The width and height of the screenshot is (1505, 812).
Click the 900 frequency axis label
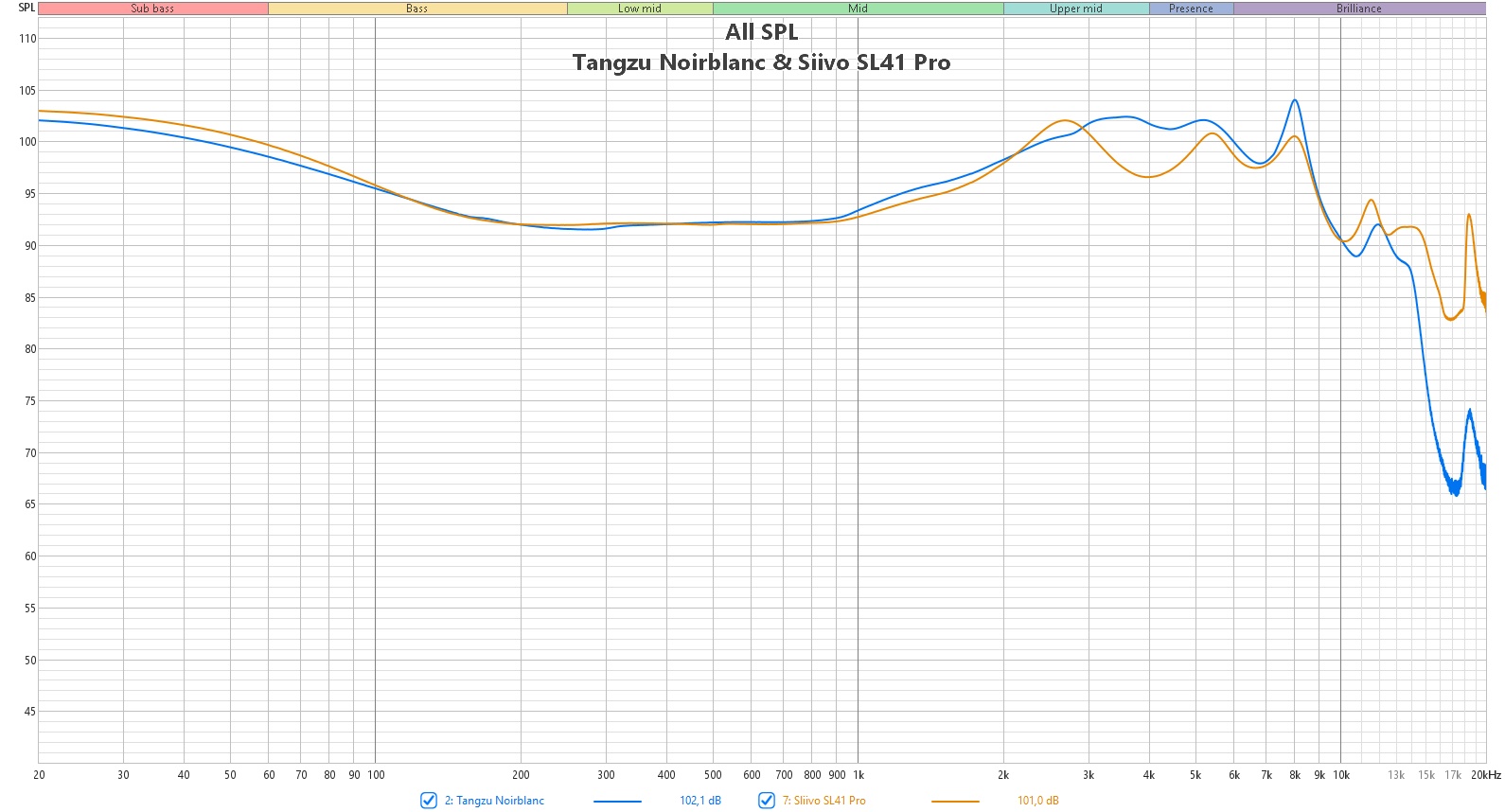coord(837,775)
